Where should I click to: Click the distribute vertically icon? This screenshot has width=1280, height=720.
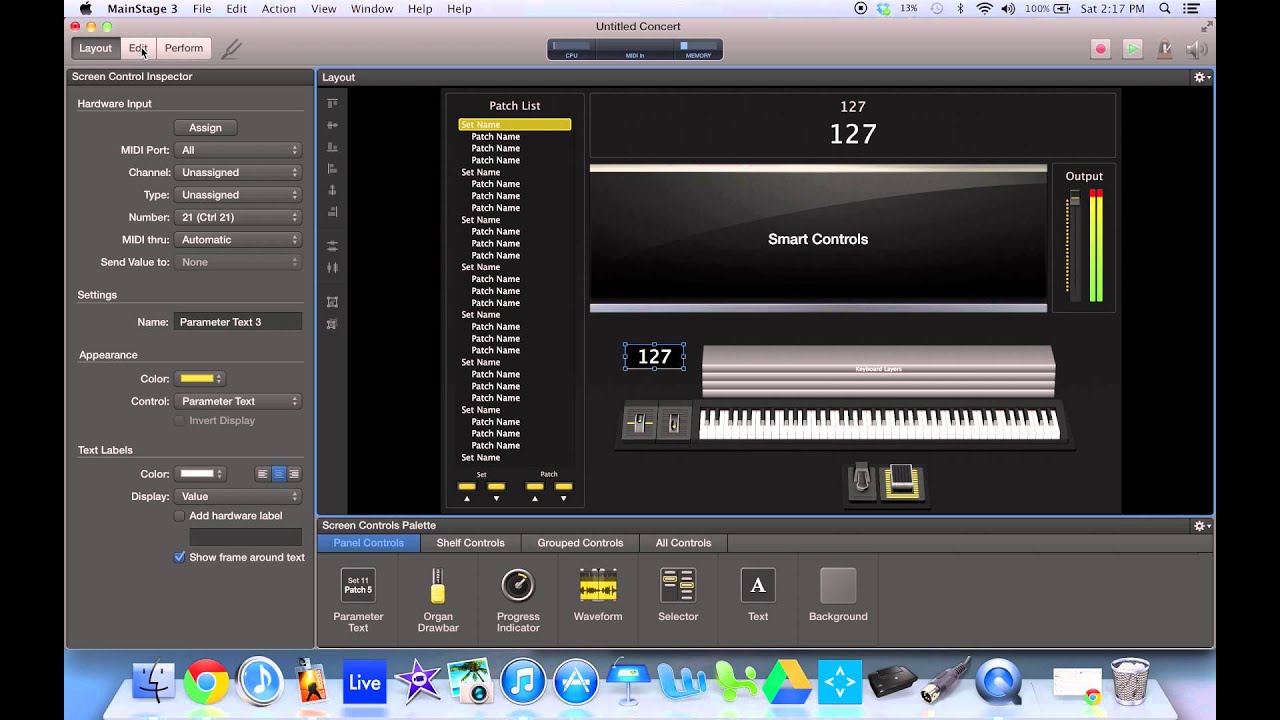[x=333, y=245]
